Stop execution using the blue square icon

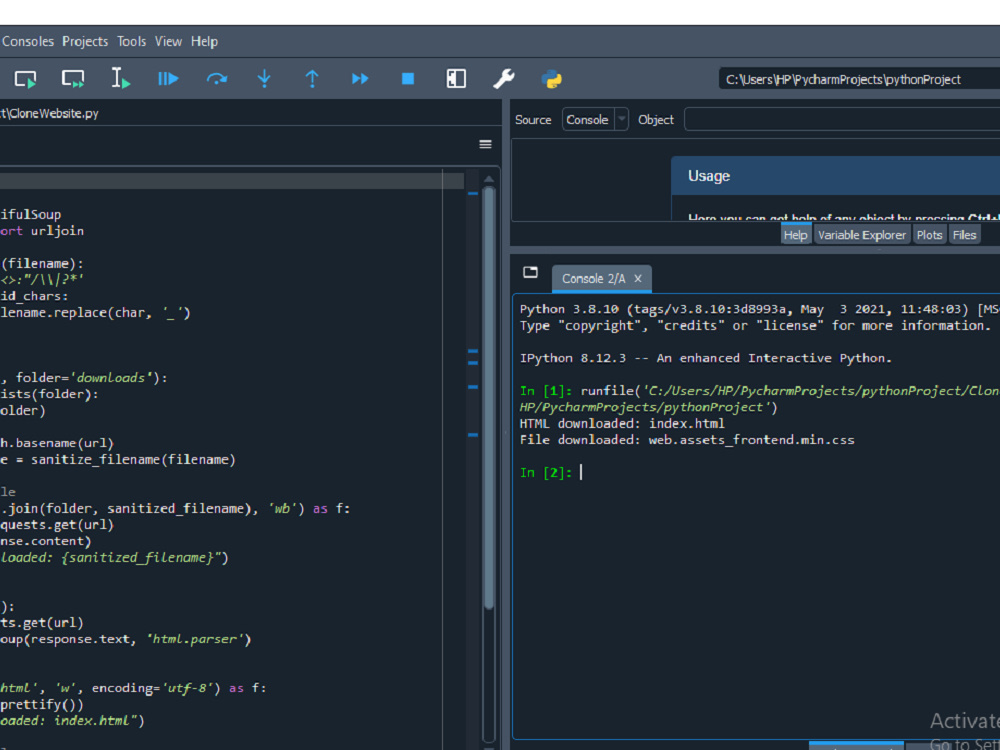tap(407, 78)
